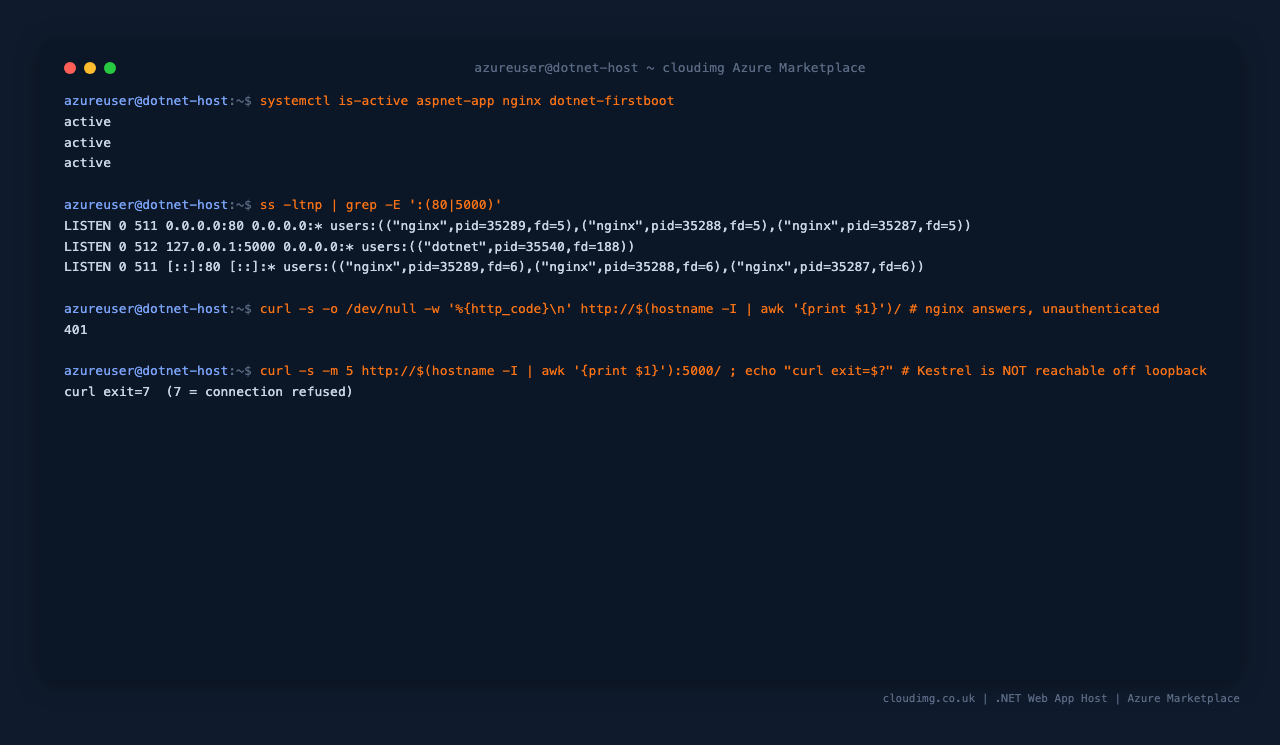Click the '401' response code output
Image resolution: width=1280 pixels, height=745 pixels.
(x=76, y=330)
